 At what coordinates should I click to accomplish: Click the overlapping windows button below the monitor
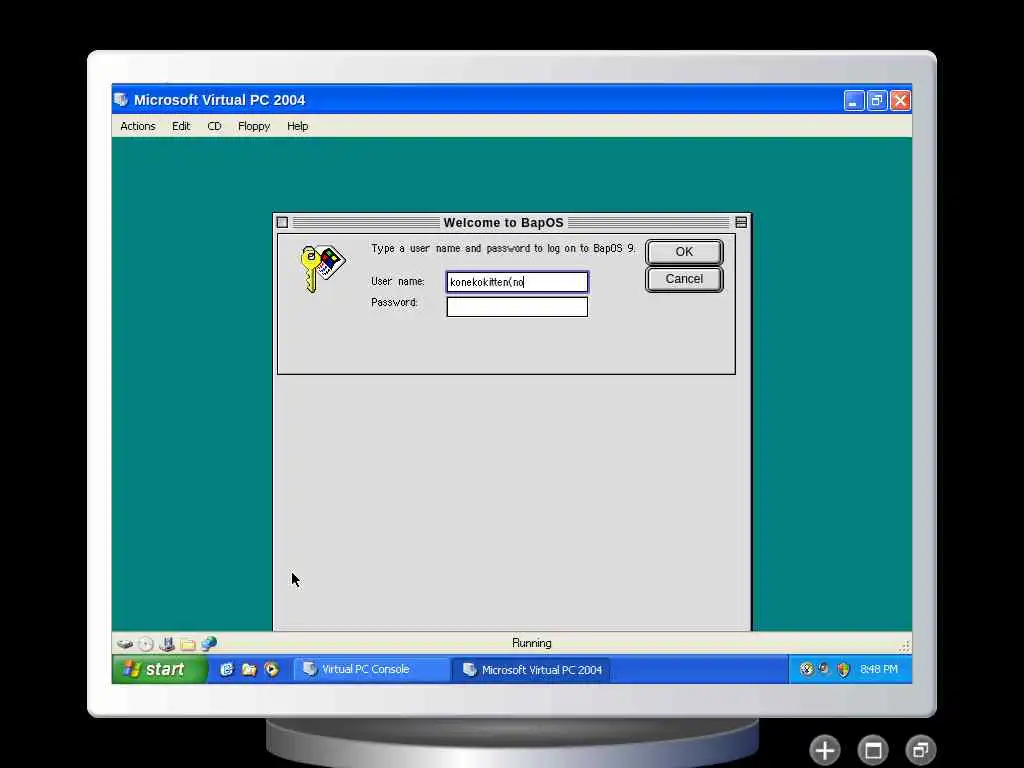921,750
